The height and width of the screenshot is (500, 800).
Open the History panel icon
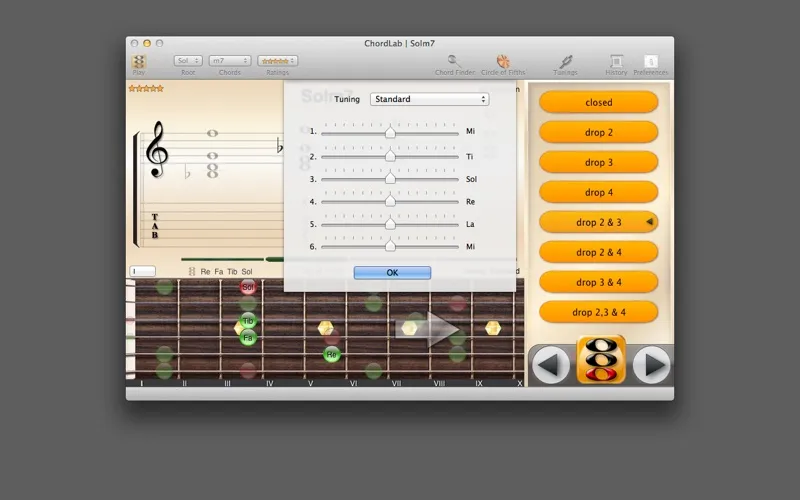point(616,61)
